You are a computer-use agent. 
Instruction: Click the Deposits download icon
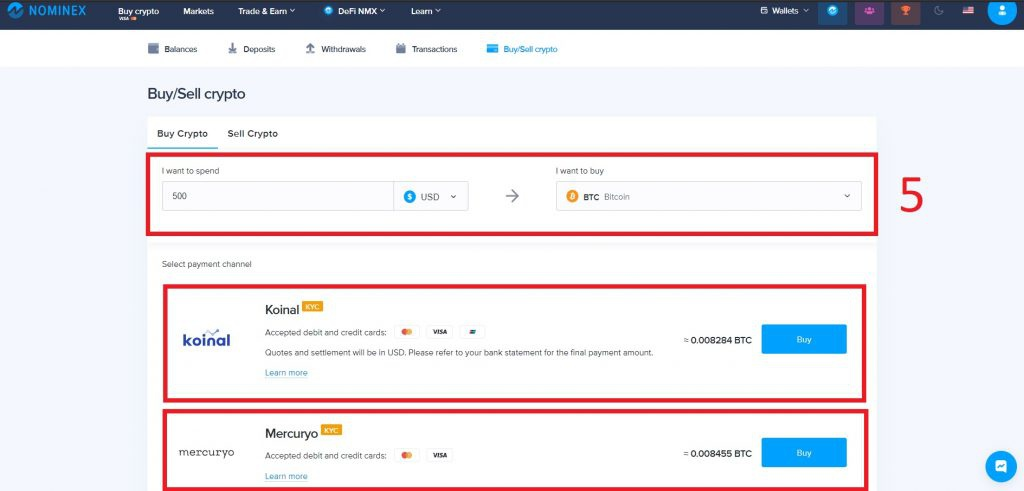coord(232,48)
